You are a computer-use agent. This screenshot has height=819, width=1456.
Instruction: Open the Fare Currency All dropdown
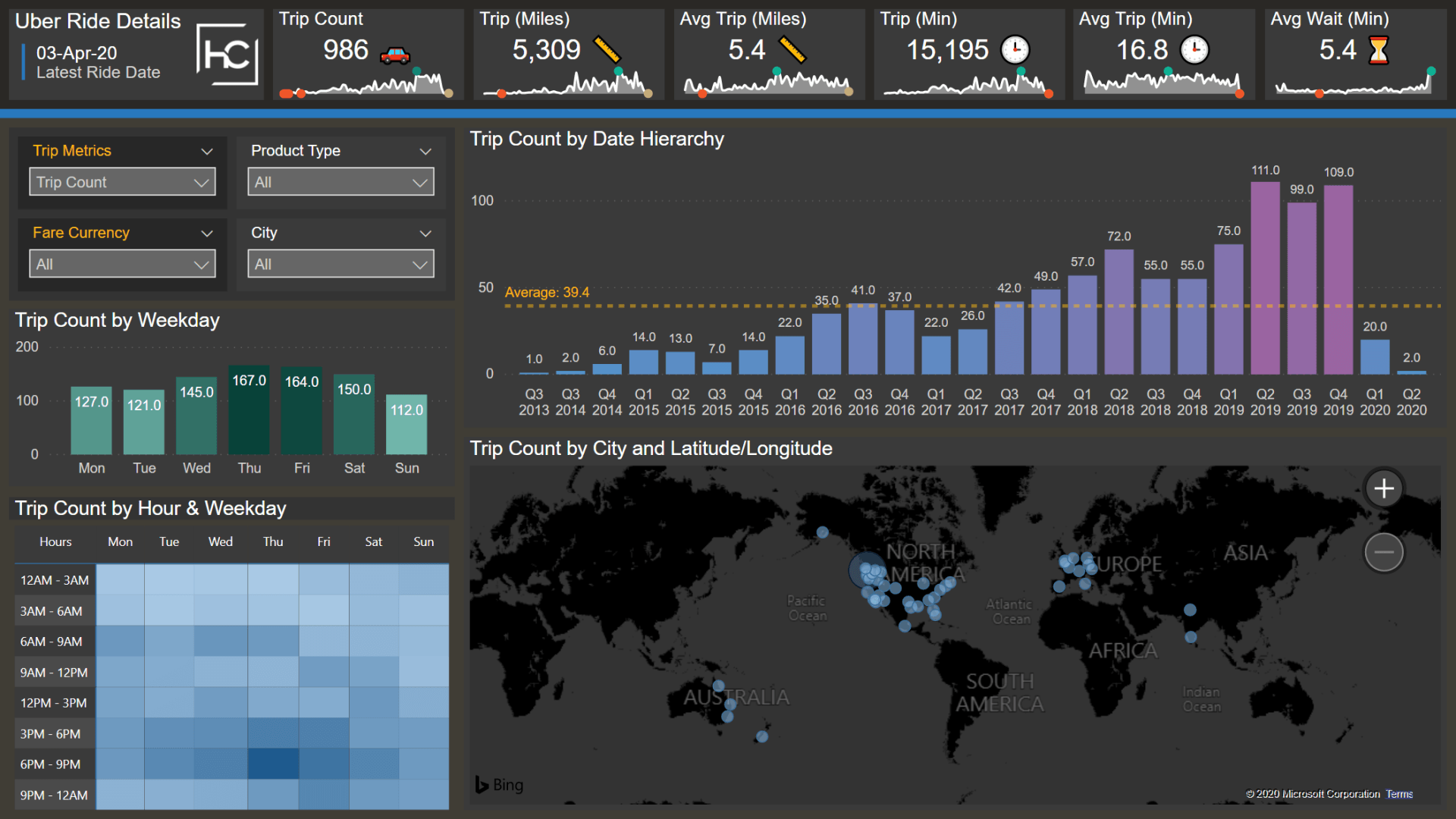(x=122, y=265)
